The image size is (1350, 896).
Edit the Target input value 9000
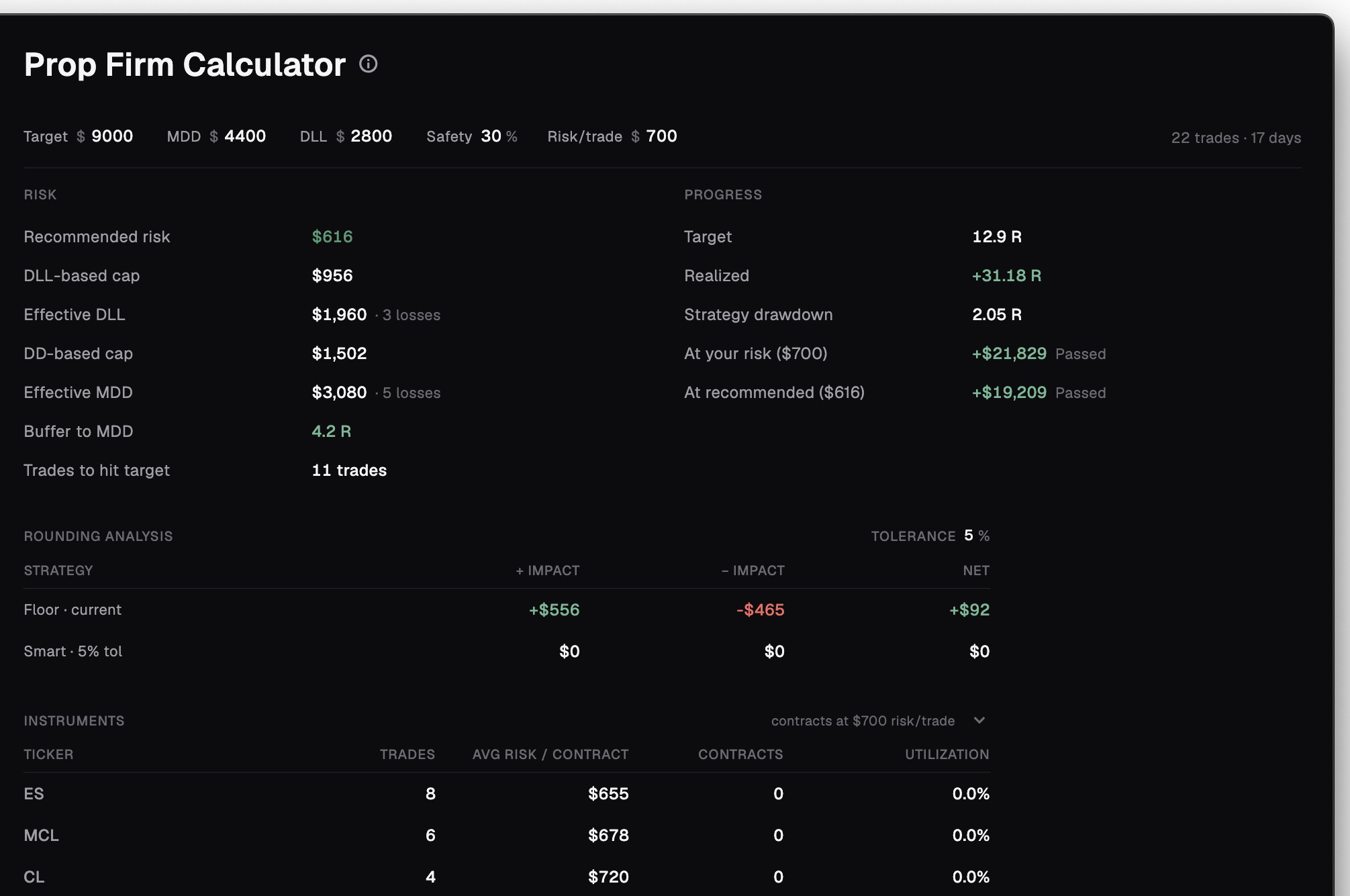click(x=112, y=136)
